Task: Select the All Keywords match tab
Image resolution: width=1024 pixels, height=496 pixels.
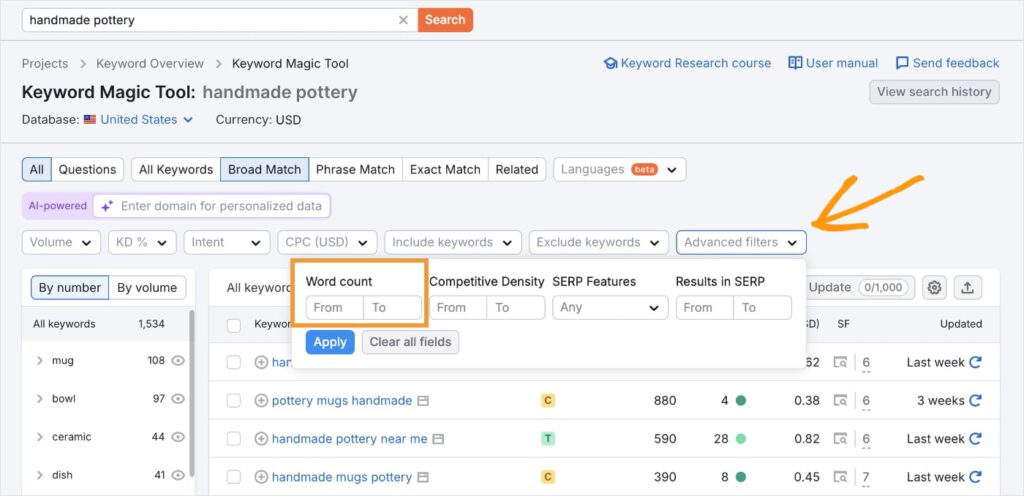Action: coord(176,170)
